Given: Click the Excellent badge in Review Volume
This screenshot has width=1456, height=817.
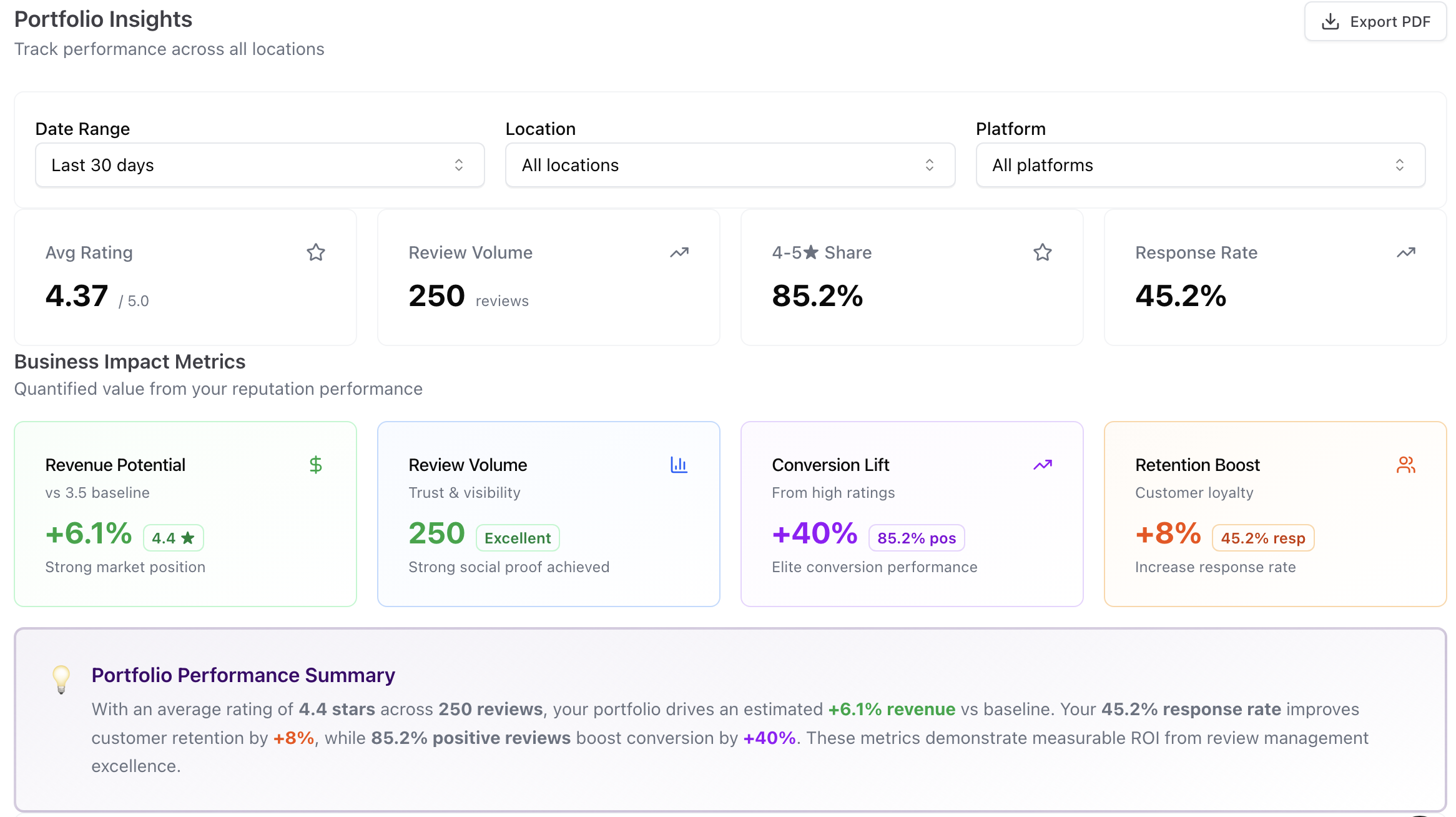Looking at the screenshot, I should [518, 538].
